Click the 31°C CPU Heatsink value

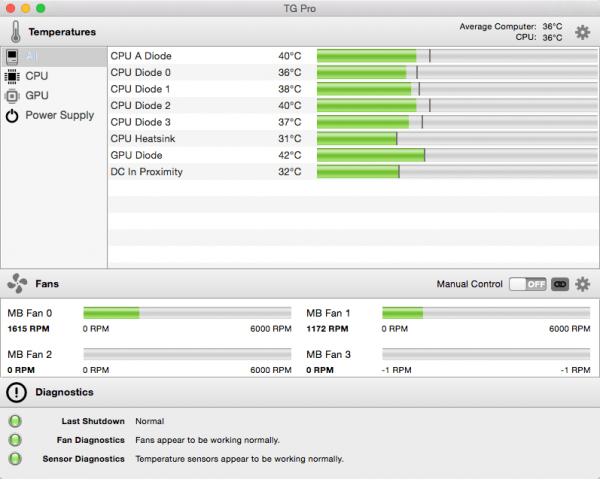290,138
